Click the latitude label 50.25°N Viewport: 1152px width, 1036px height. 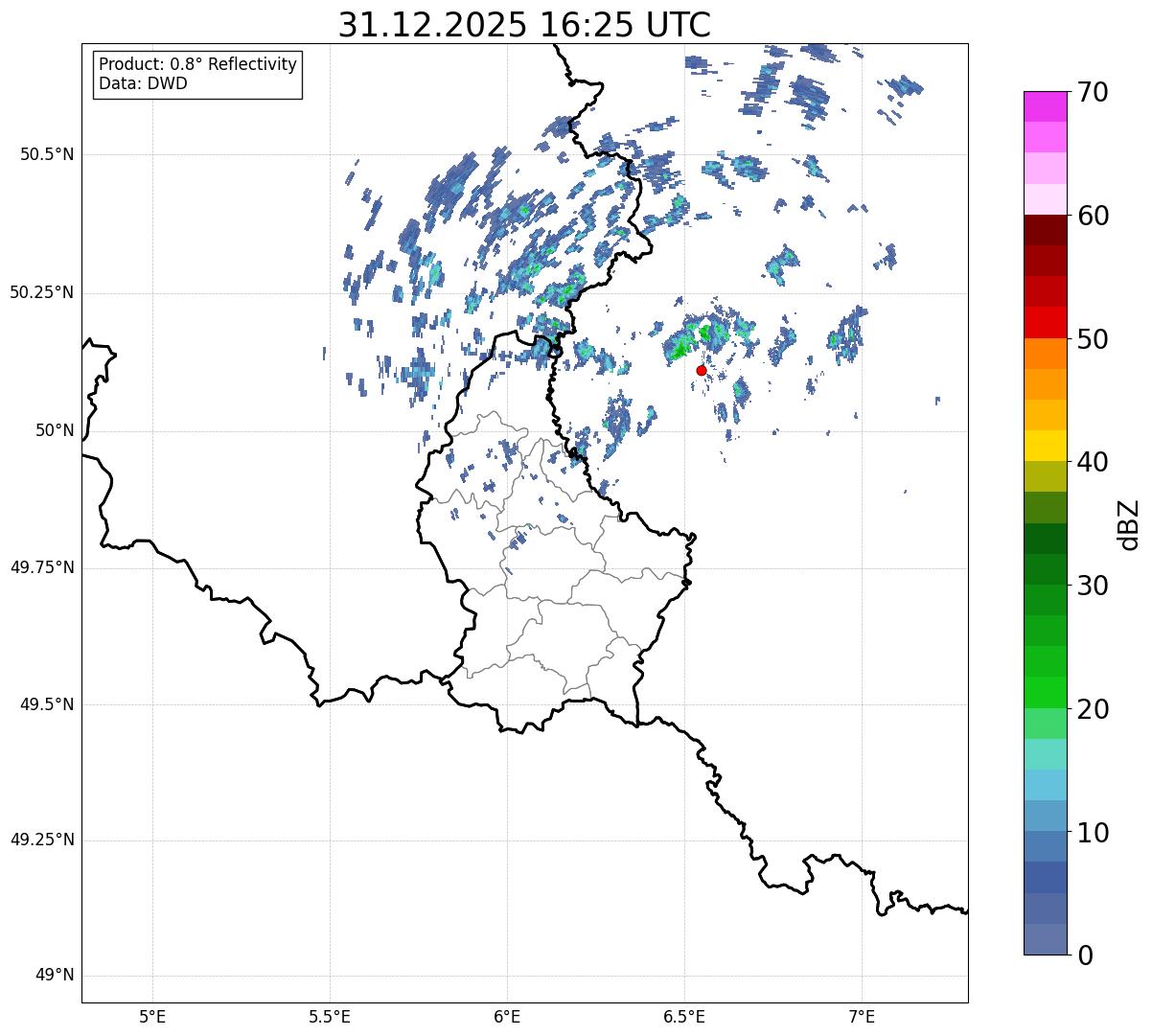41,292
